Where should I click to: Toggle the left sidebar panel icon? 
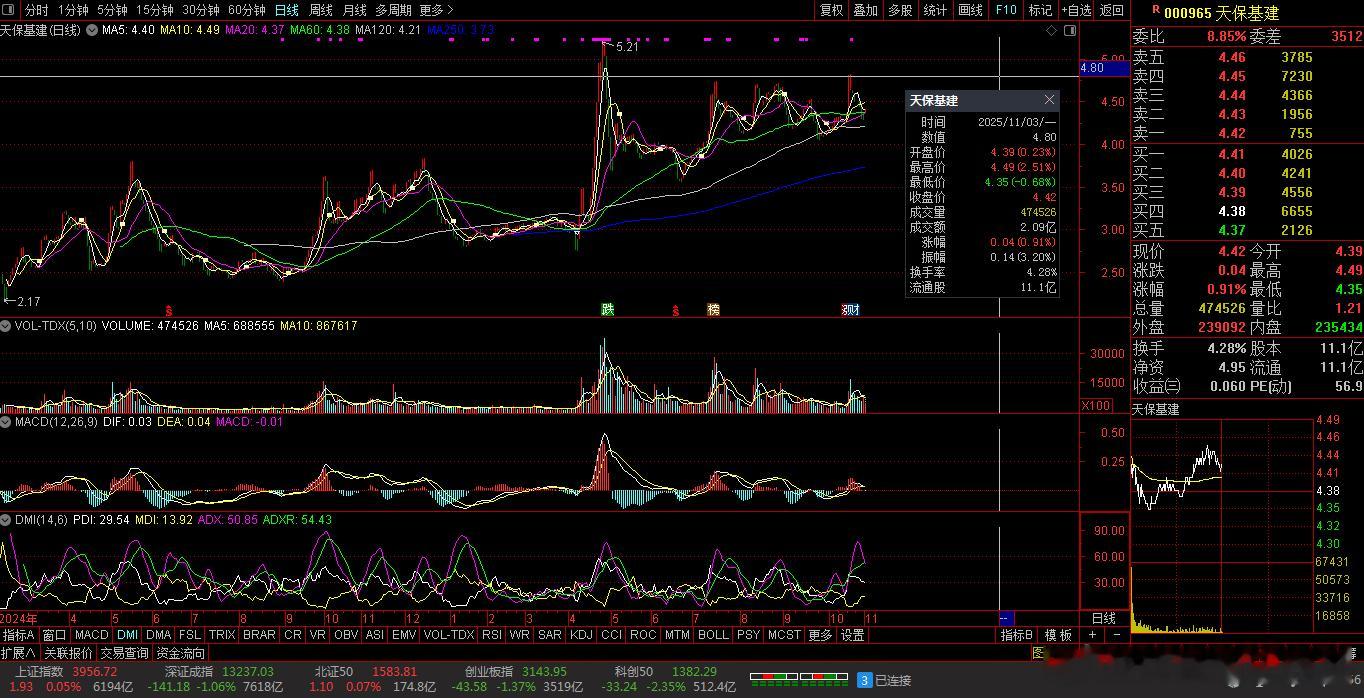pos(10,10)
